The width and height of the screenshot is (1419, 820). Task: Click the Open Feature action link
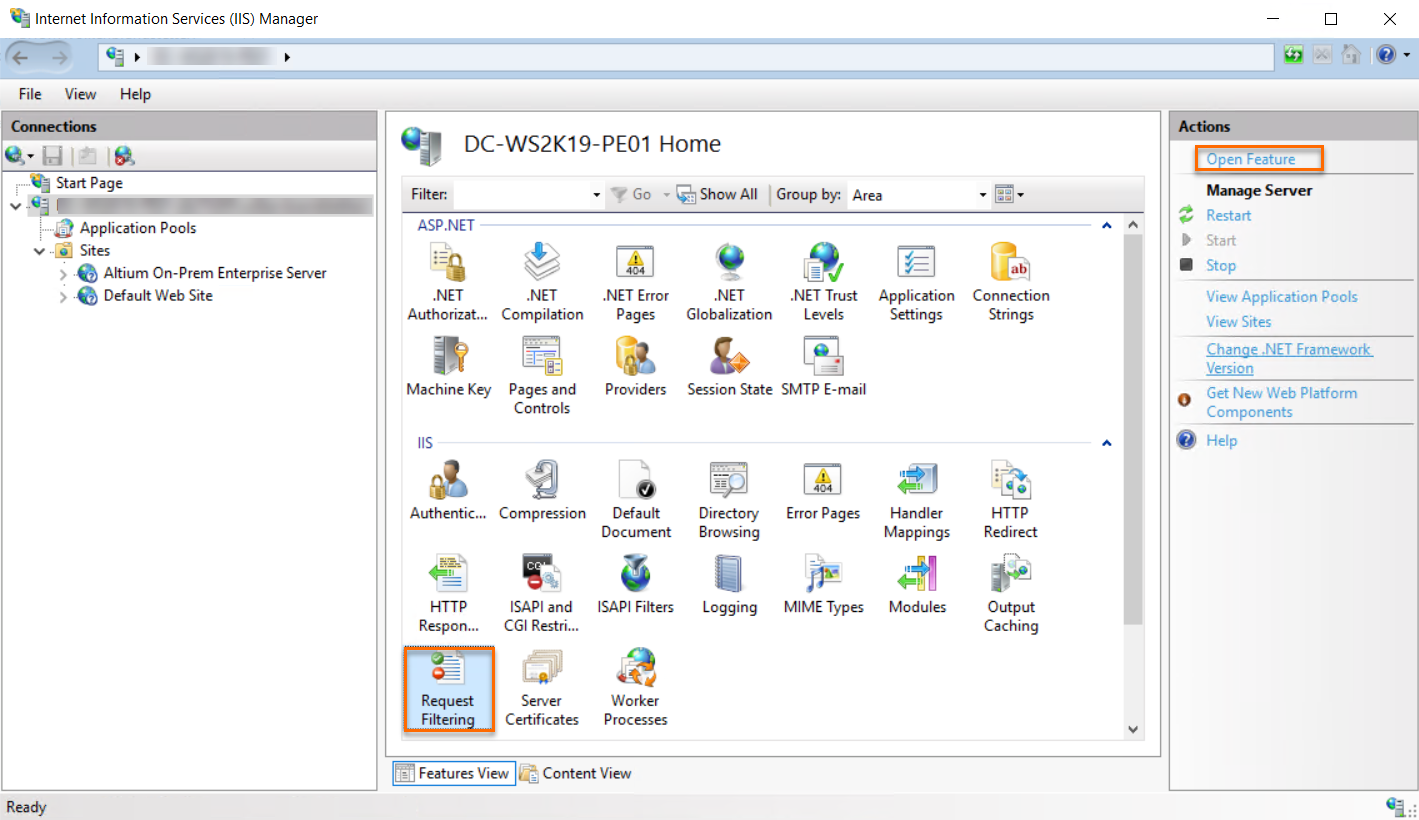1250,159
